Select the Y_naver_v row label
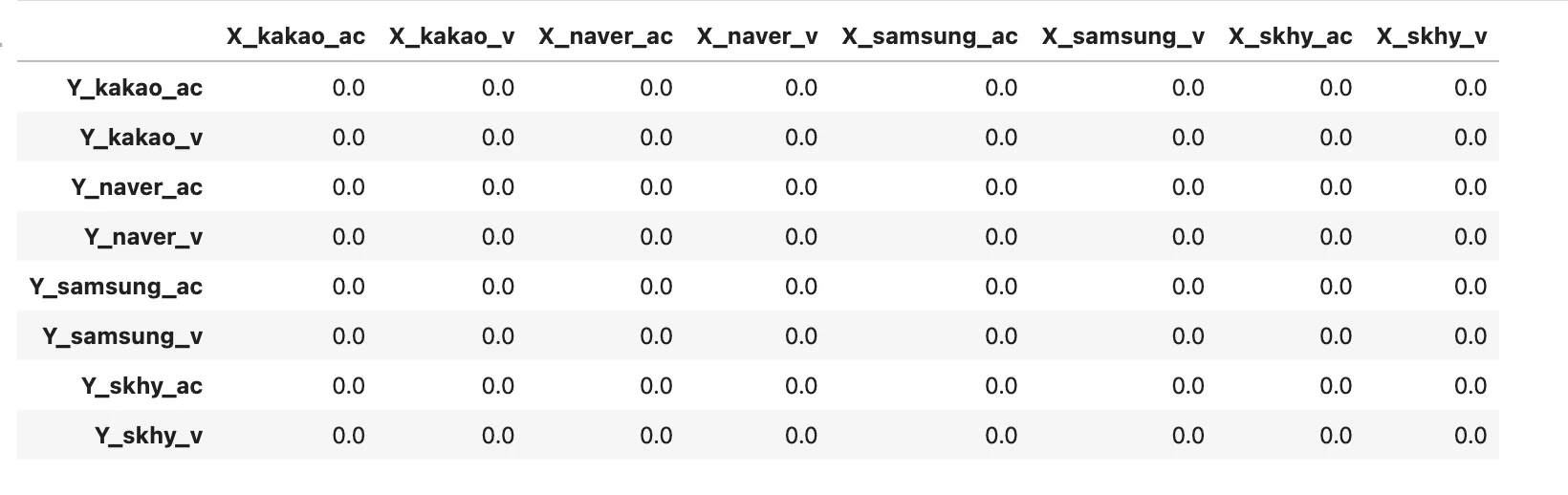The width and height of the screenshot is (1568, 495). point(143,237)
